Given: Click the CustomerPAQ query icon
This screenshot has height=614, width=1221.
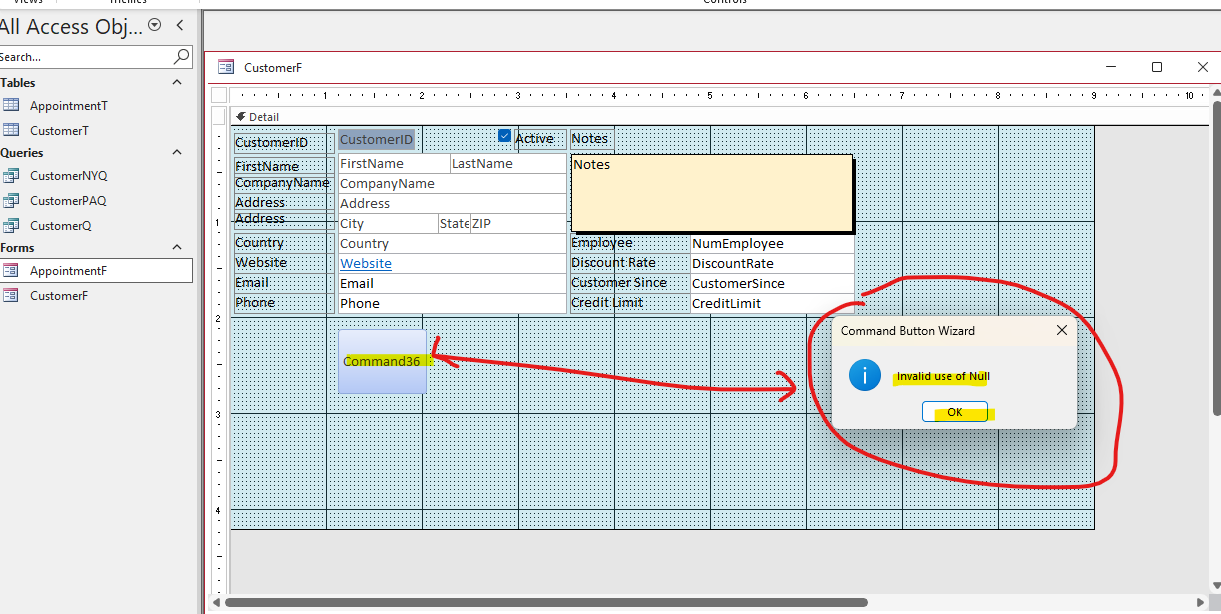Looking at the screenshot, I should (x=11, y=200).
